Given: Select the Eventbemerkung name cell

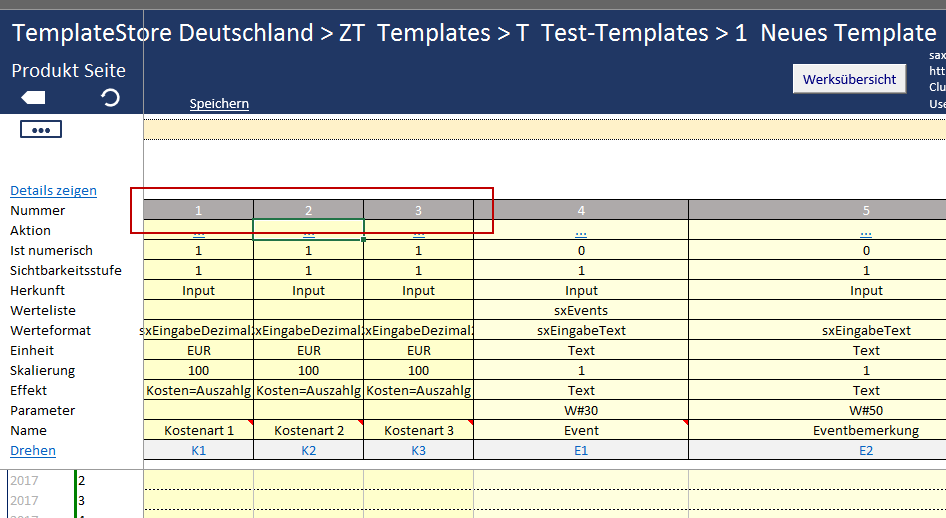Looking at the screenshot, I should 866,431.
